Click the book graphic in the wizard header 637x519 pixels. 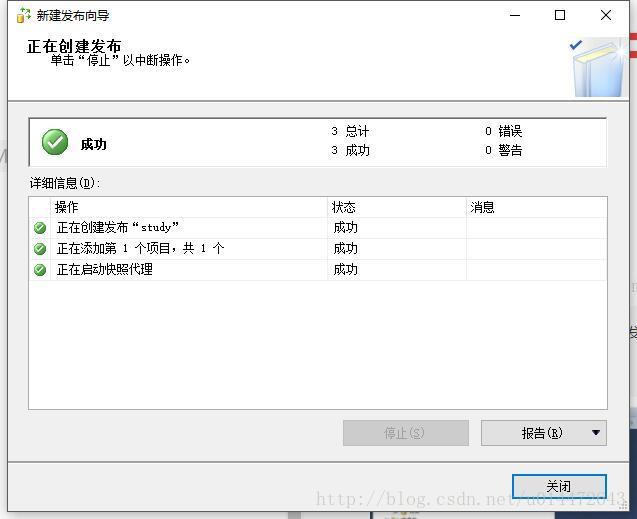599,67
